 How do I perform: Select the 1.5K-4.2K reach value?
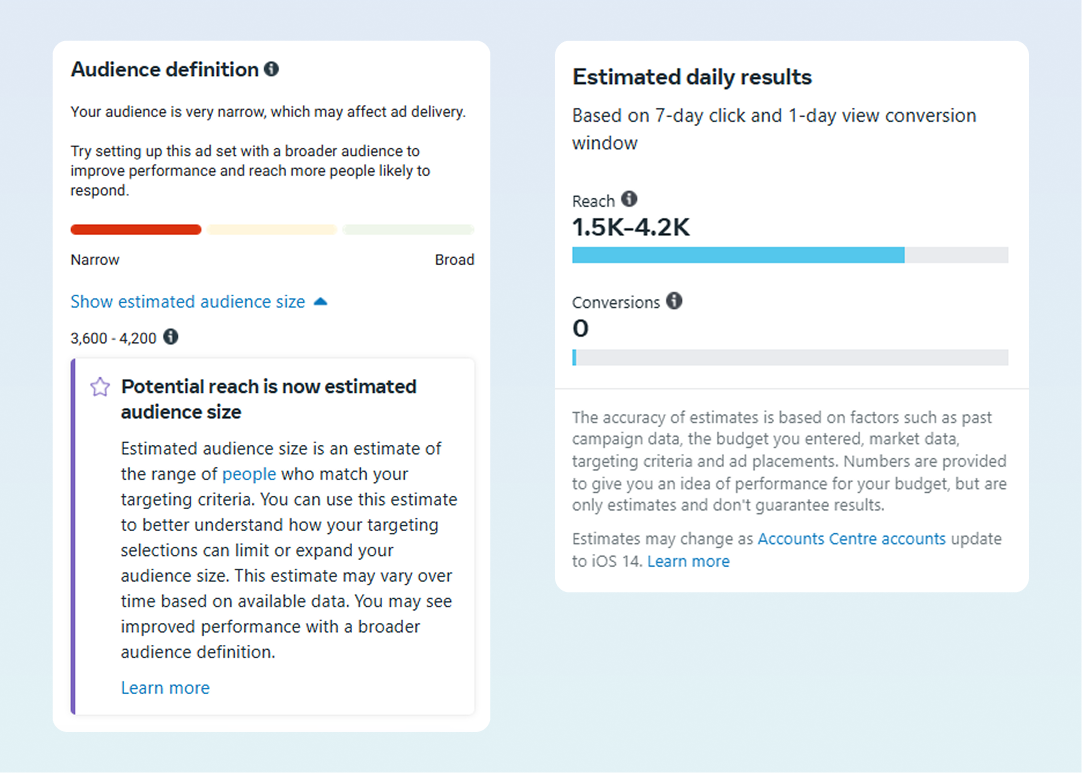click(x=631, y=228)
